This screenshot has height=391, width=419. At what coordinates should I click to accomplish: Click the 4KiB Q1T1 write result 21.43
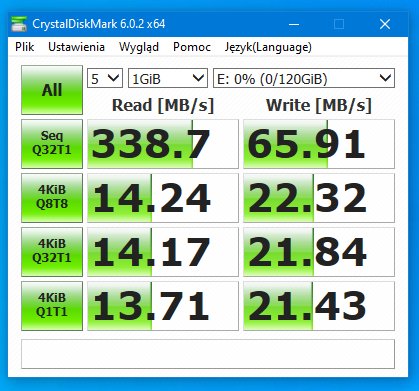pyautogui.click(x=319, y=306)
